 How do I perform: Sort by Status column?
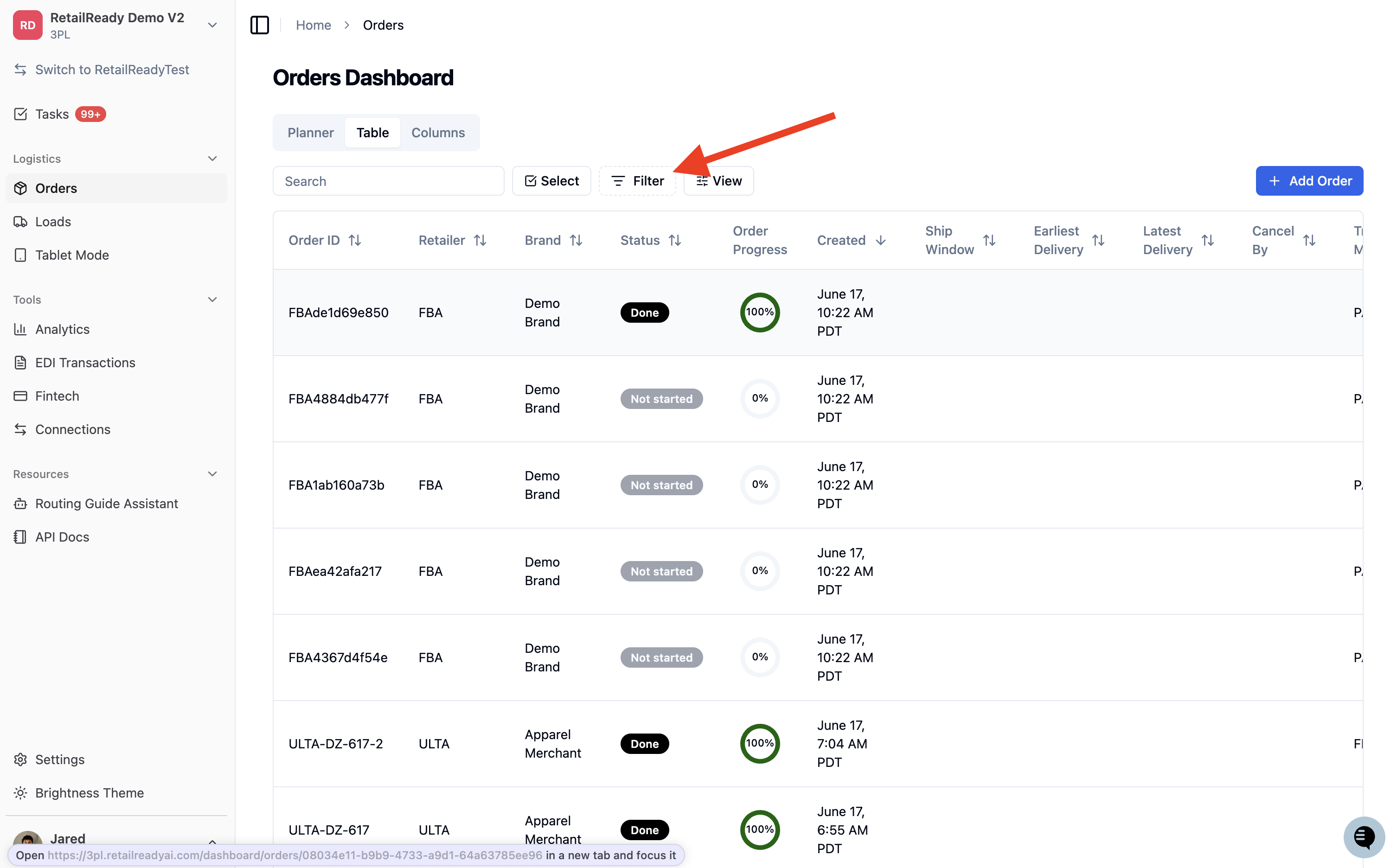point(675,241)
